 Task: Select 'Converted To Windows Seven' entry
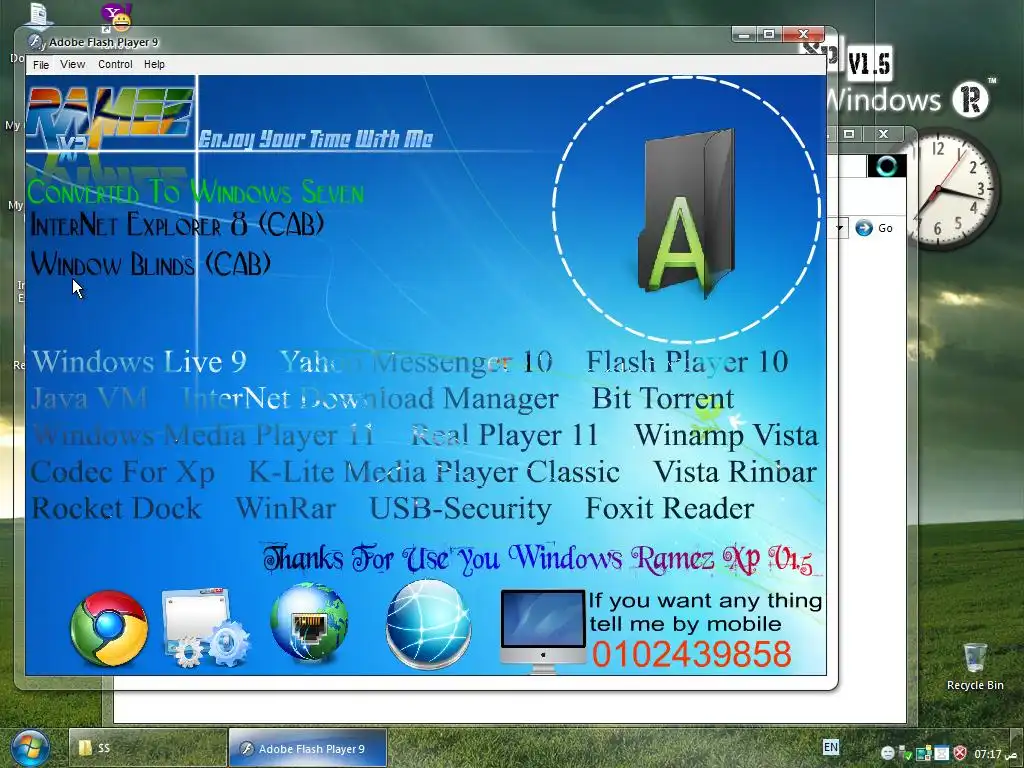(x=195, y=192)
